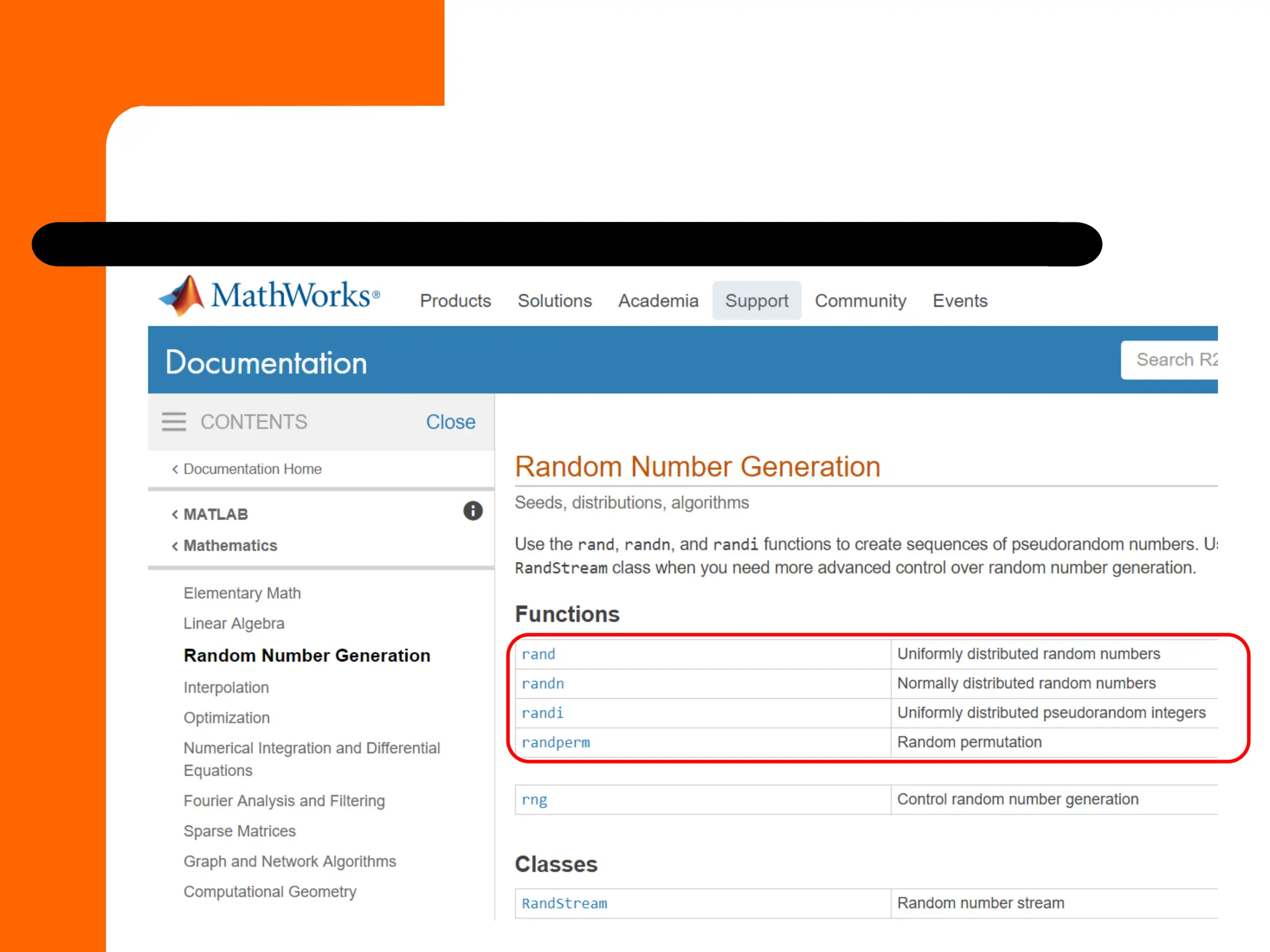Open the Community menu
The height and width of the screenshot is (952, 1270).
(860, 301)
